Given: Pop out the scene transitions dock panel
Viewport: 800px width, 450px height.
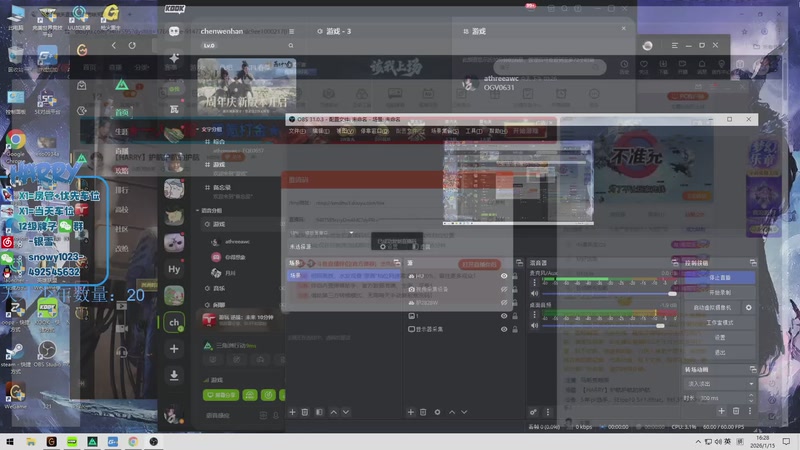Looking at the screenshot, I should [x=753, y=369].
